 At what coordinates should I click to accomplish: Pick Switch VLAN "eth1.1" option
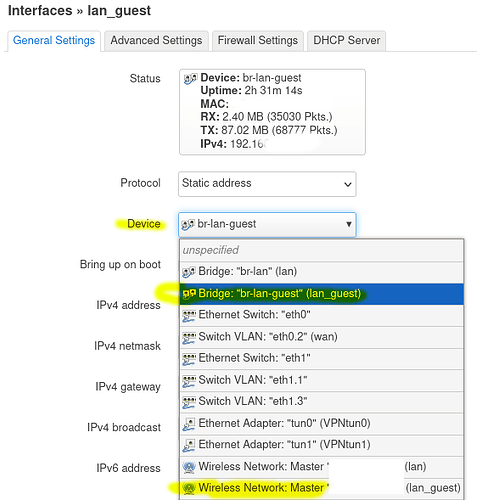pos(322,380)
